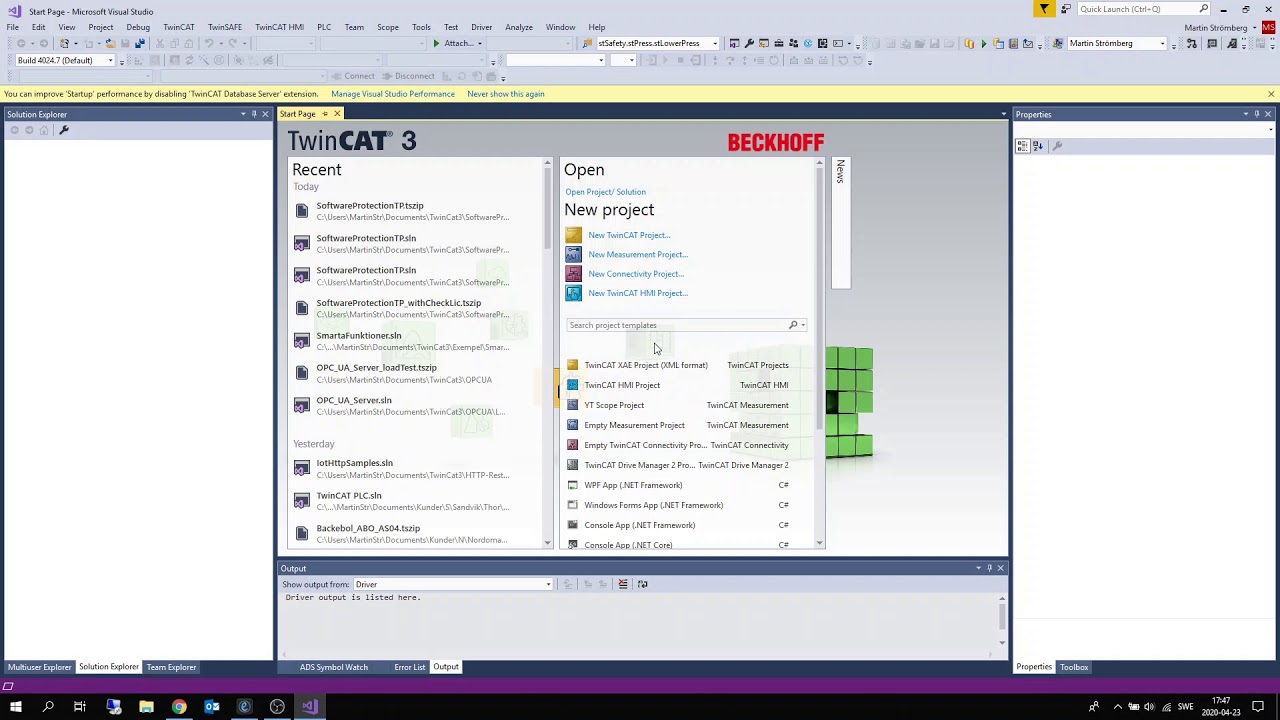Open the TwinSAFE menu
Image resolution: width=1280 pixels, height=720 pixels.
(224, 27)
